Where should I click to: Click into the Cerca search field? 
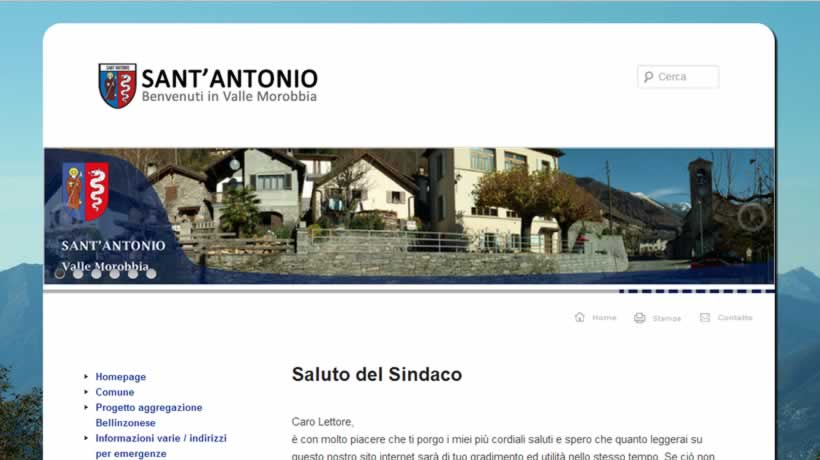(686, 77)
